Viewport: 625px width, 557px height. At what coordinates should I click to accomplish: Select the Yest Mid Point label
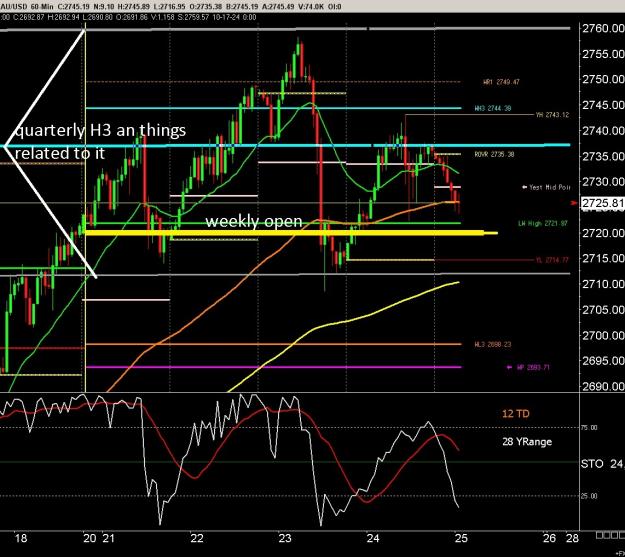546,187
